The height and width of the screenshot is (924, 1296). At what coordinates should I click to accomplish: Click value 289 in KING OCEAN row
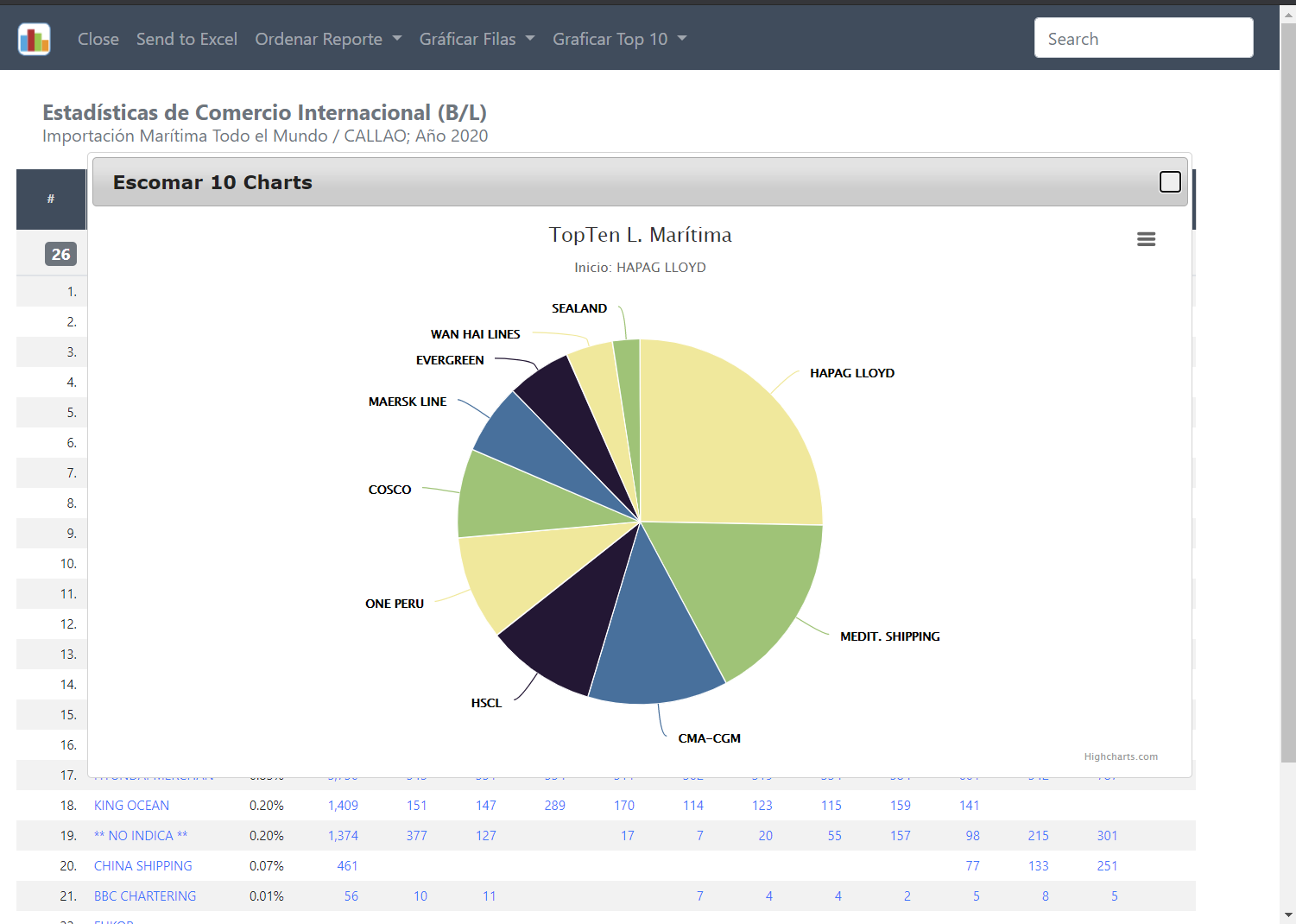click(x=555, y=806)
